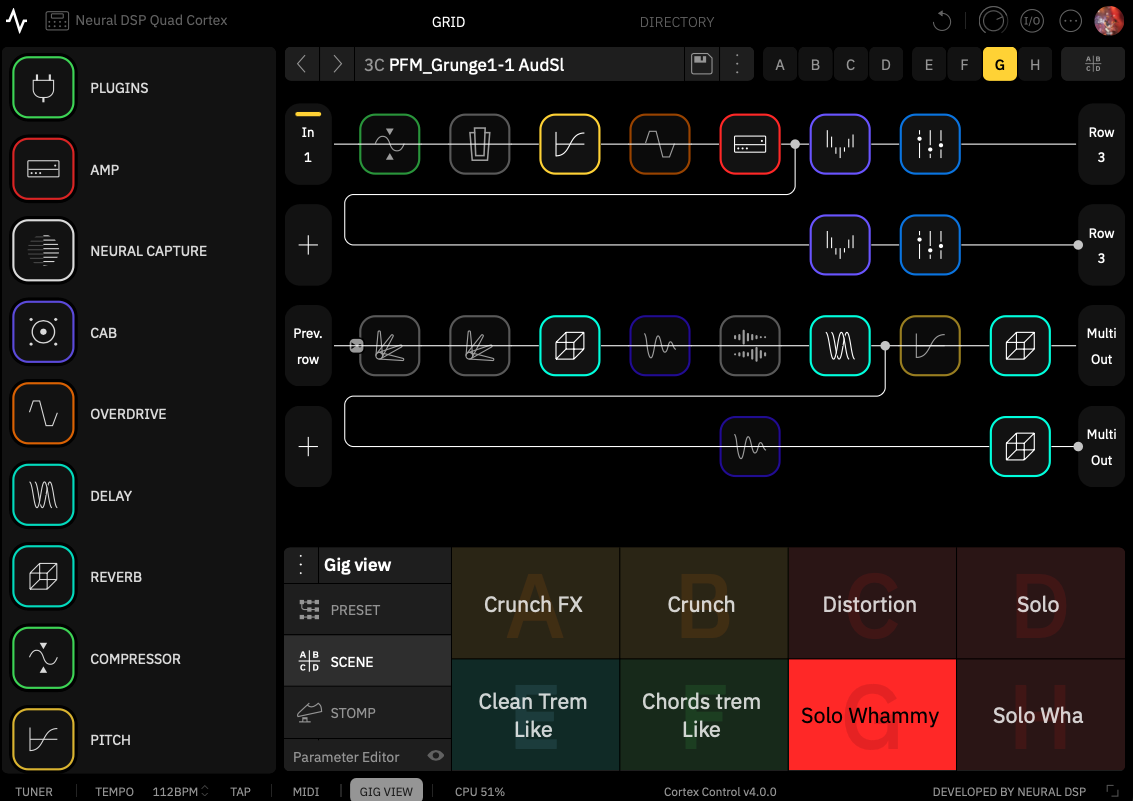
Task: Open the In 1 input block
Action: coord(308,144)
